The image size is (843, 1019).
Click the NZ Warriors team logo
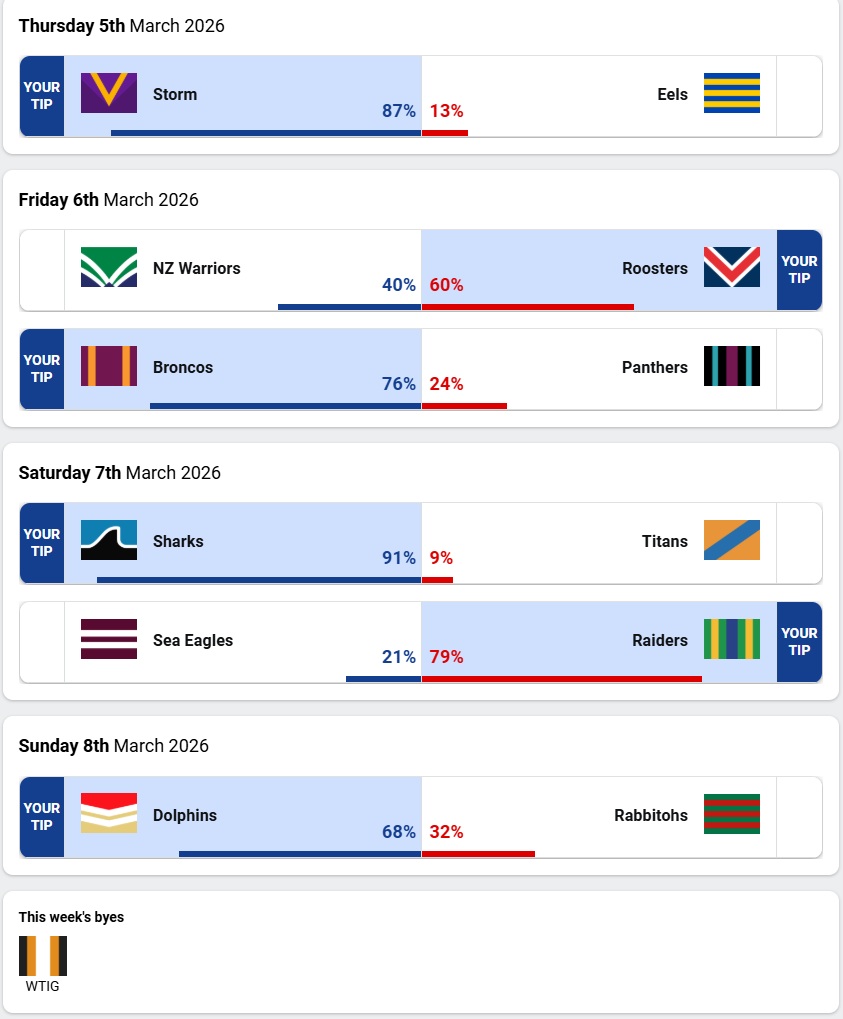point(109,267)
